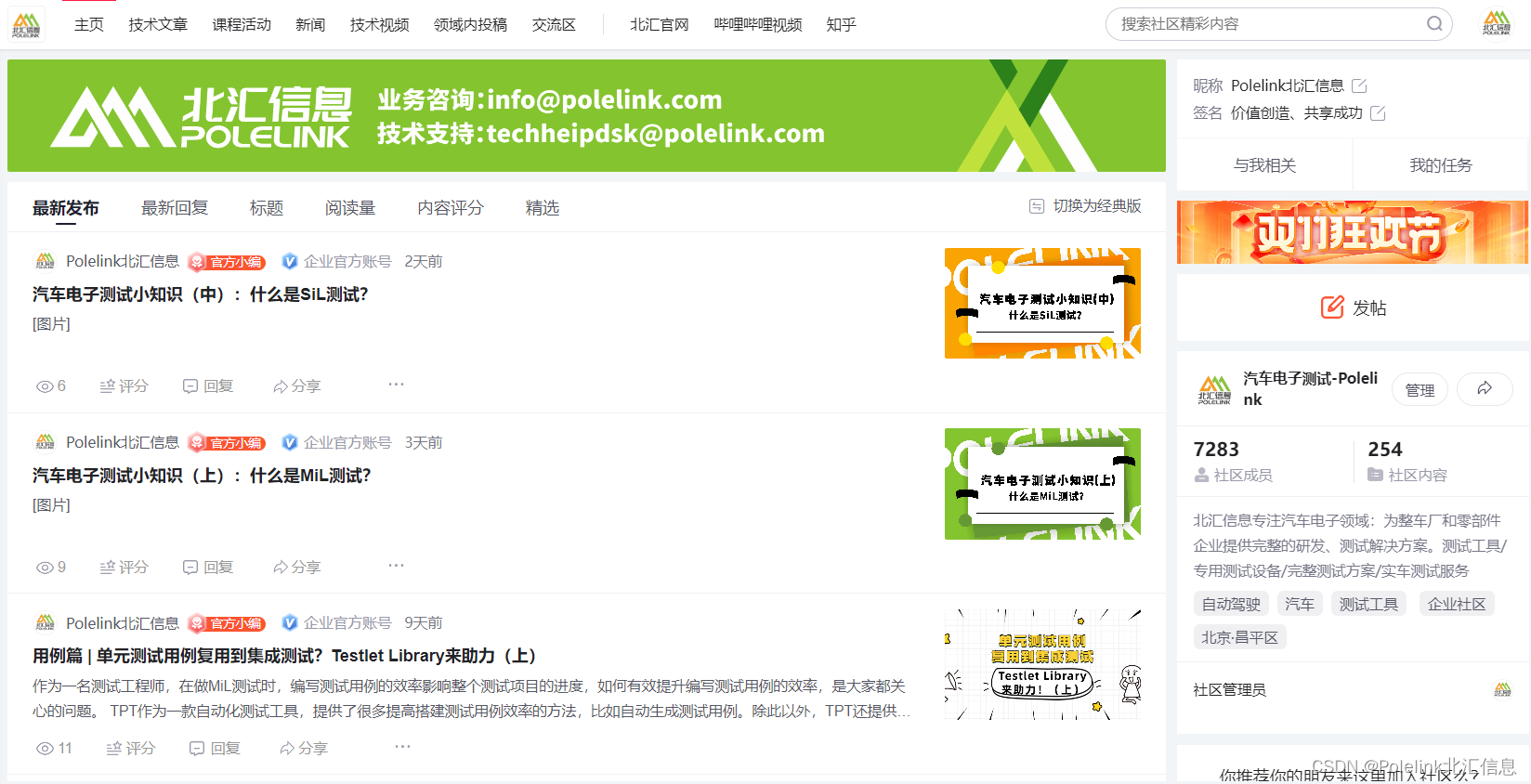Click author avatar on the MiL post
Viewport: 1531px width, 784px height.
[x=45, y=442]
